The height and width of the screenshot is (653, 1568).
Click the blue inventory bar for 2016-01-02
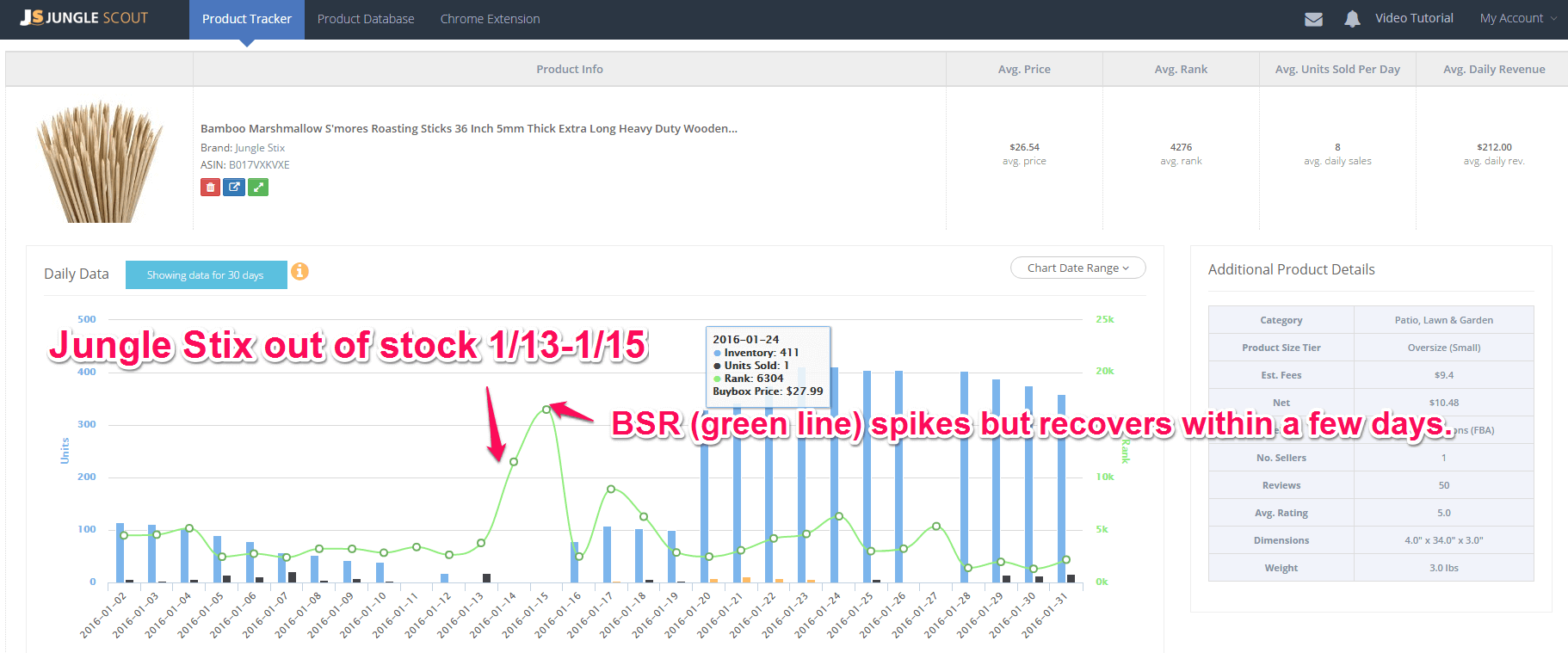pos(120,552)
